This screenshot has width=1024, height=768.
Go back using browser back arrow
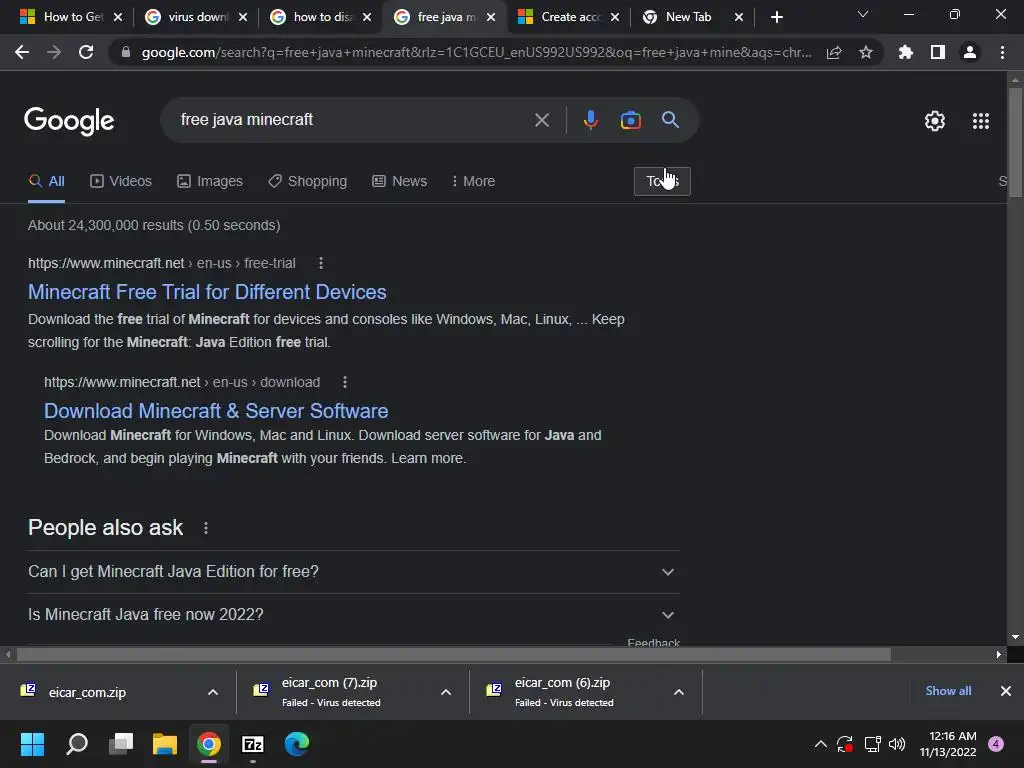(22, 52)
